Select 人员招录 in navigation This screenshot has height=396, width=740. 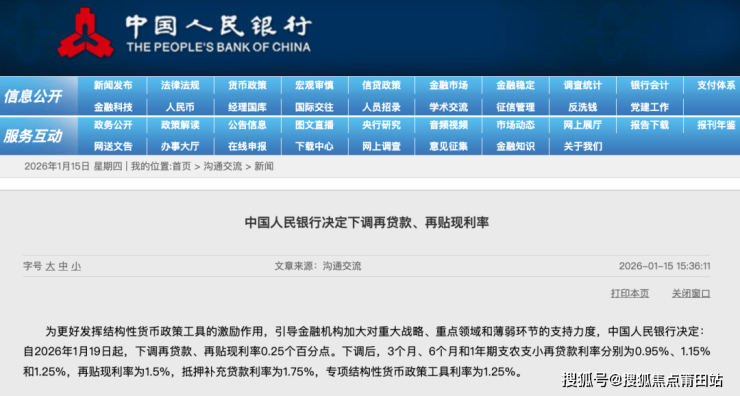[381, 107]
